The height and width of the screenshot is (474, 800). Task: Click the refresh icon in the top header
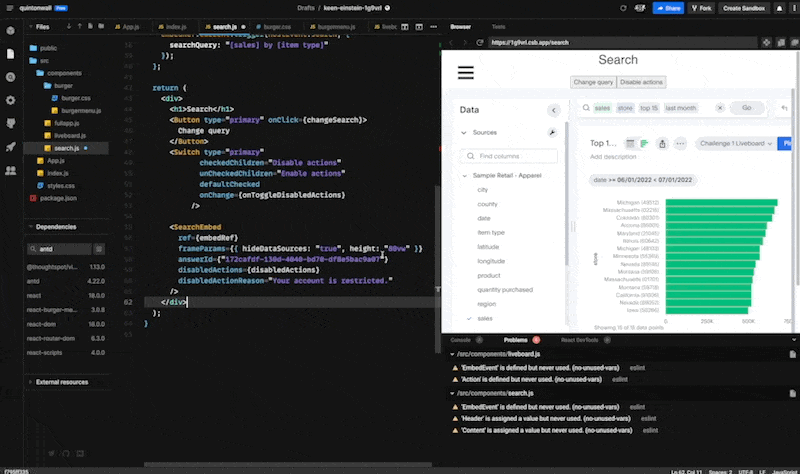tap(623, 8)
